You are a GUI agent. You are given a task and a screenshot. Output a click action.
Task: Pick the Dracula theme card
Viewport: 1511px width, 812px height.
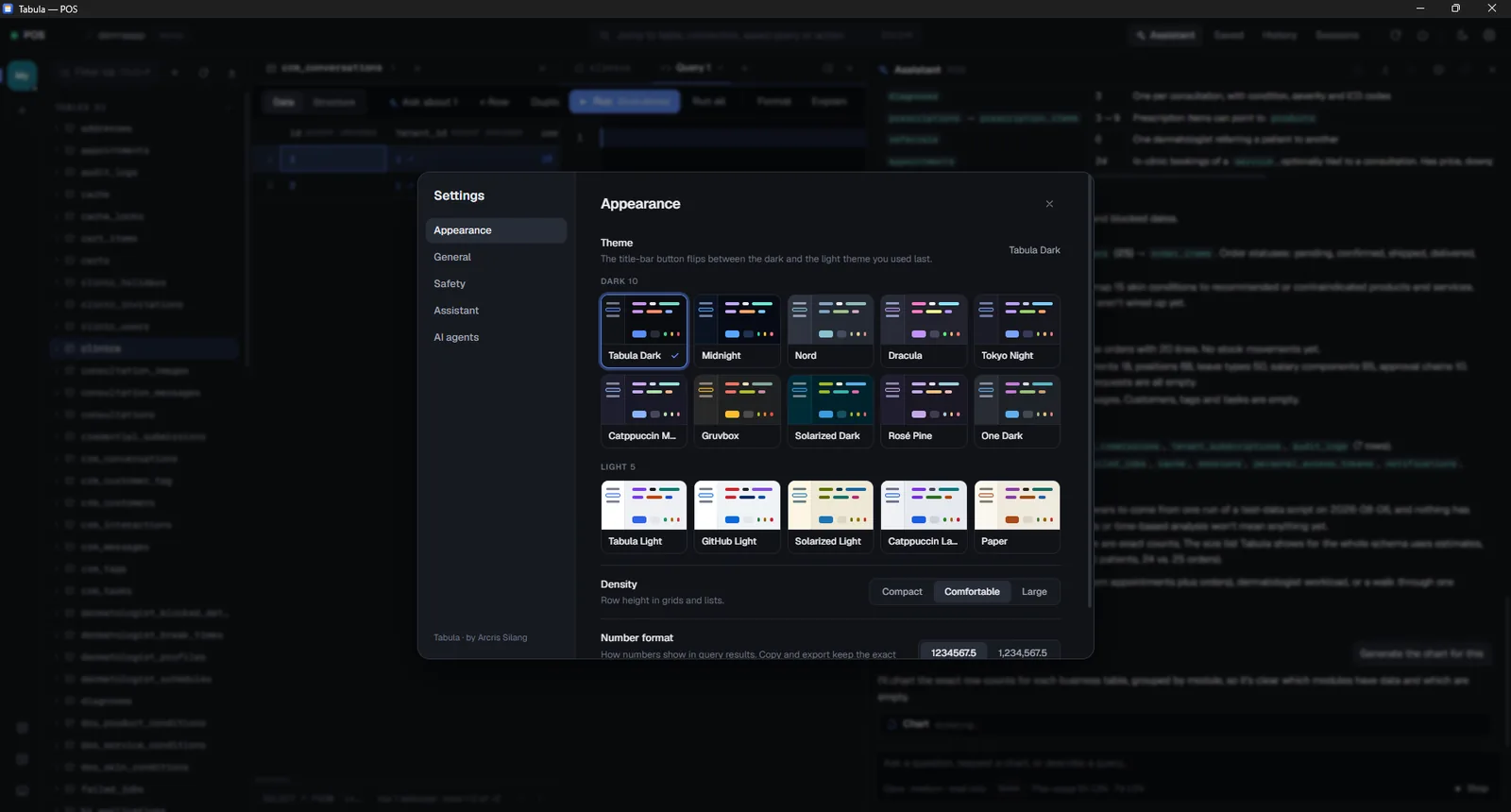924,330
